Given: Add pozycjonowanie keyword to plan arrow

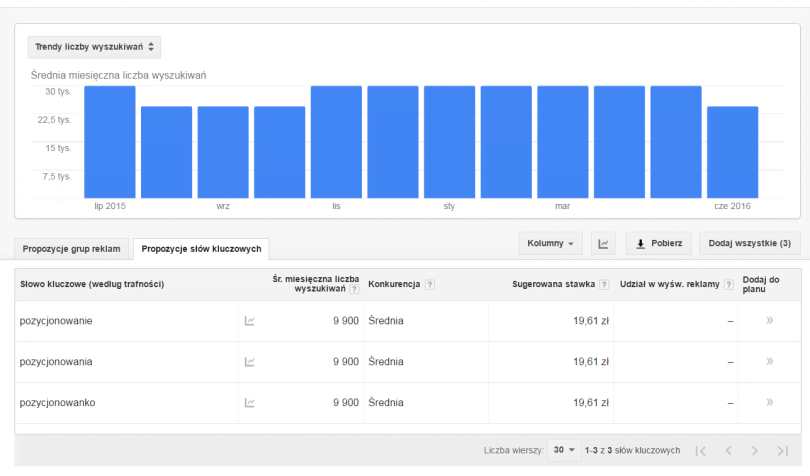Looking at the screenshot, I should point(769,321).
